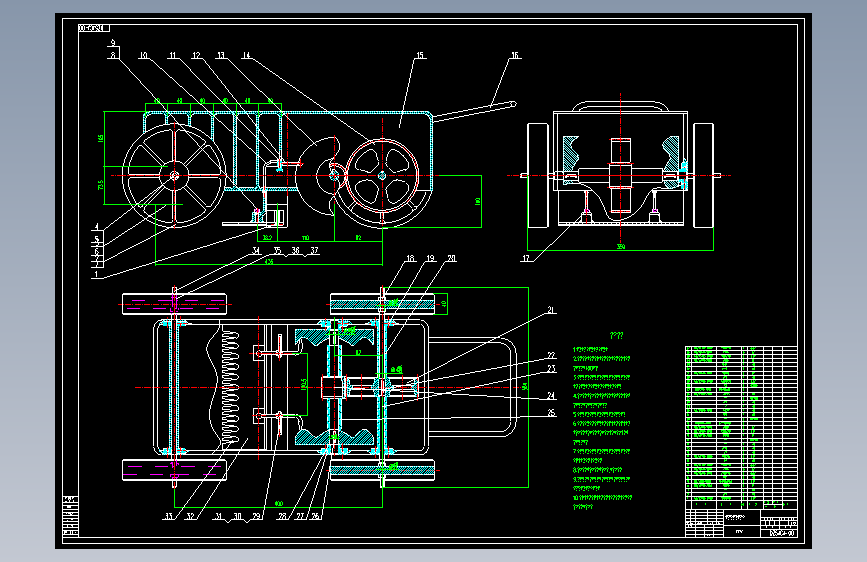This screenshot has width=867, height=562.
Task: Click callout number 17 below the end view
Action: pos(526,258)
